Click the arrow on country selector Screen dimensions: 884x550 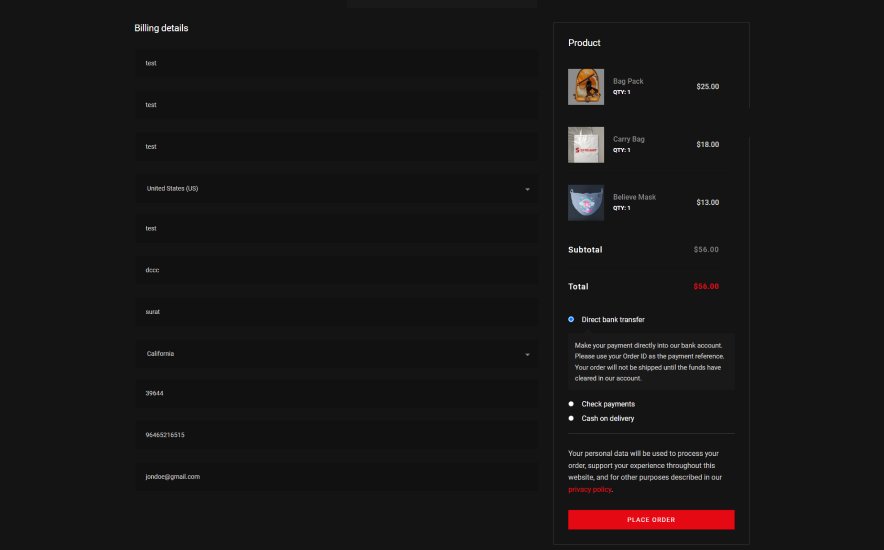pos(527,189)
